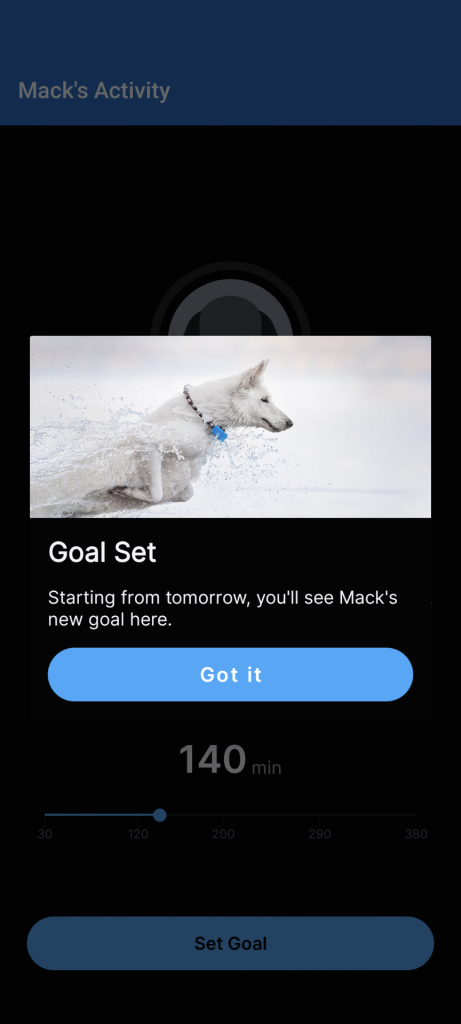Image resolution: width=461 pixels, height=1024 pixels.
Task: Tap the "Got it" button
Action: coord(230,675)
